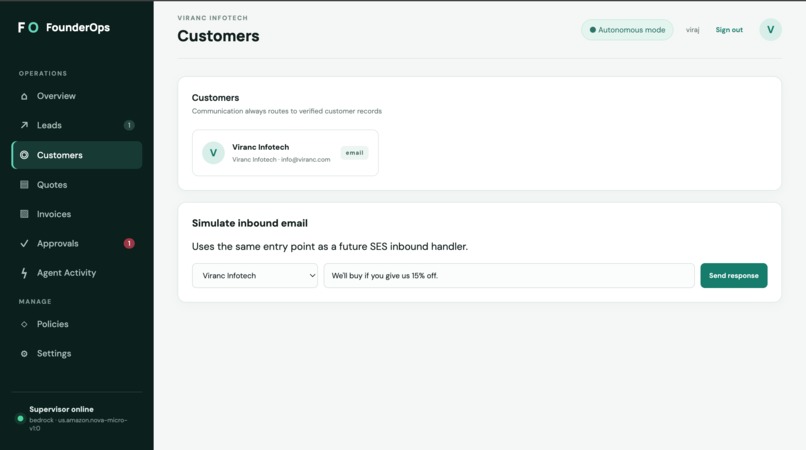Click the email channel tag

354,153
